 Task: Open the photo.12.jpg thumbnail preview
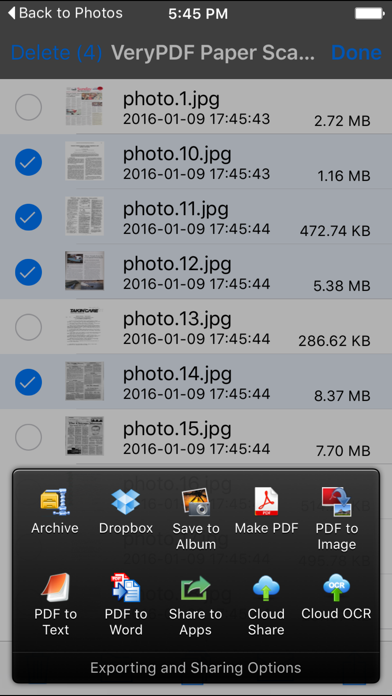(x=84, y=271)
